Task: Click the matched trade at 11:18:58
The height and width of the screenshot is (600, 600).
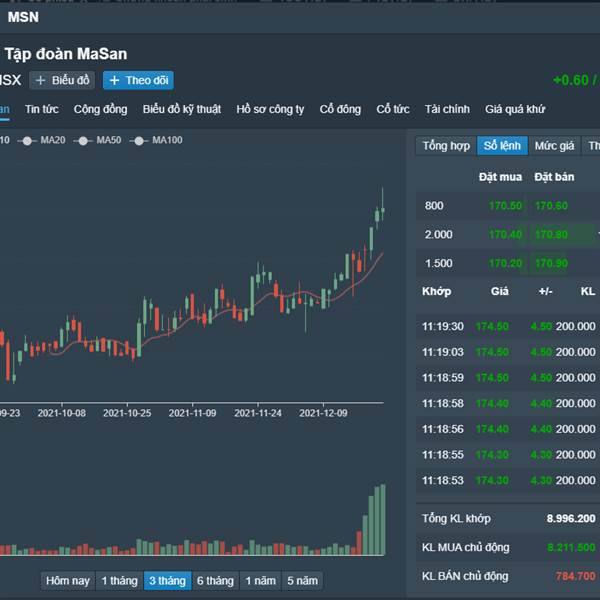Action: 508,403
